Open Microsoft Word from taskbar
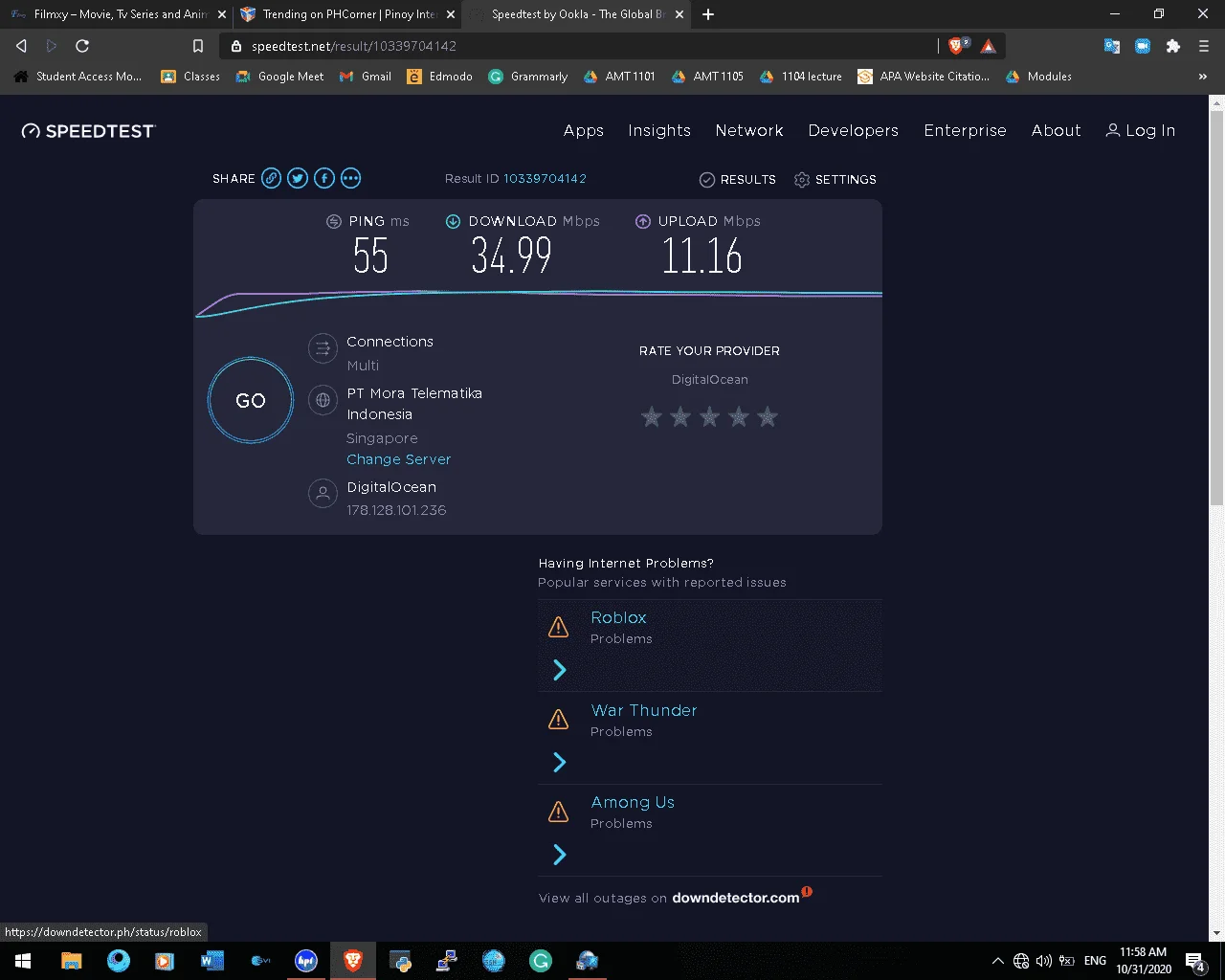The height and width of the screenshot is (980, 1225). [x=212, y=961]
